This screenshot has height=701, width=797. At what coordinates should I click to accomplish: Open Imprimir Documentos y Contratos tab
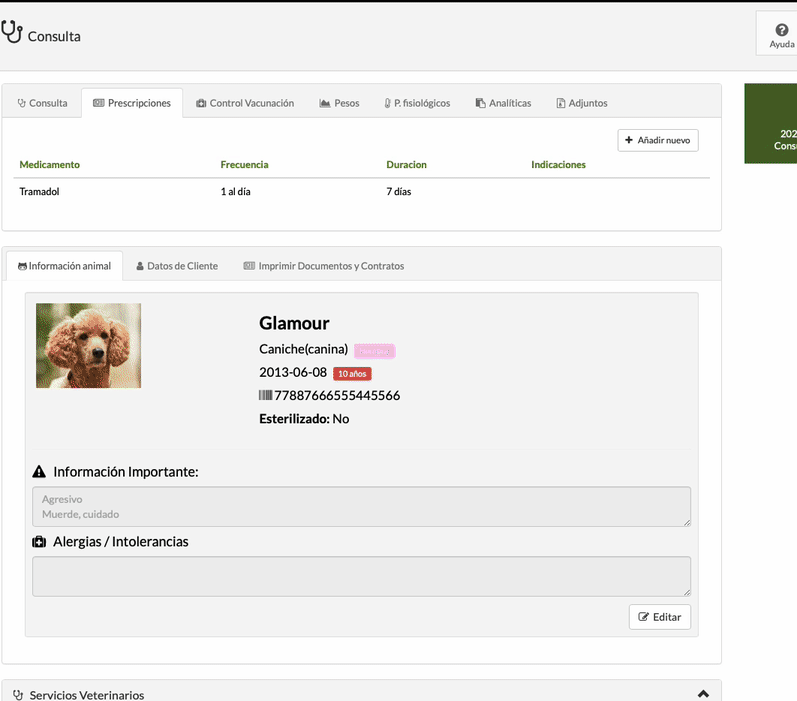click(324, 266)
